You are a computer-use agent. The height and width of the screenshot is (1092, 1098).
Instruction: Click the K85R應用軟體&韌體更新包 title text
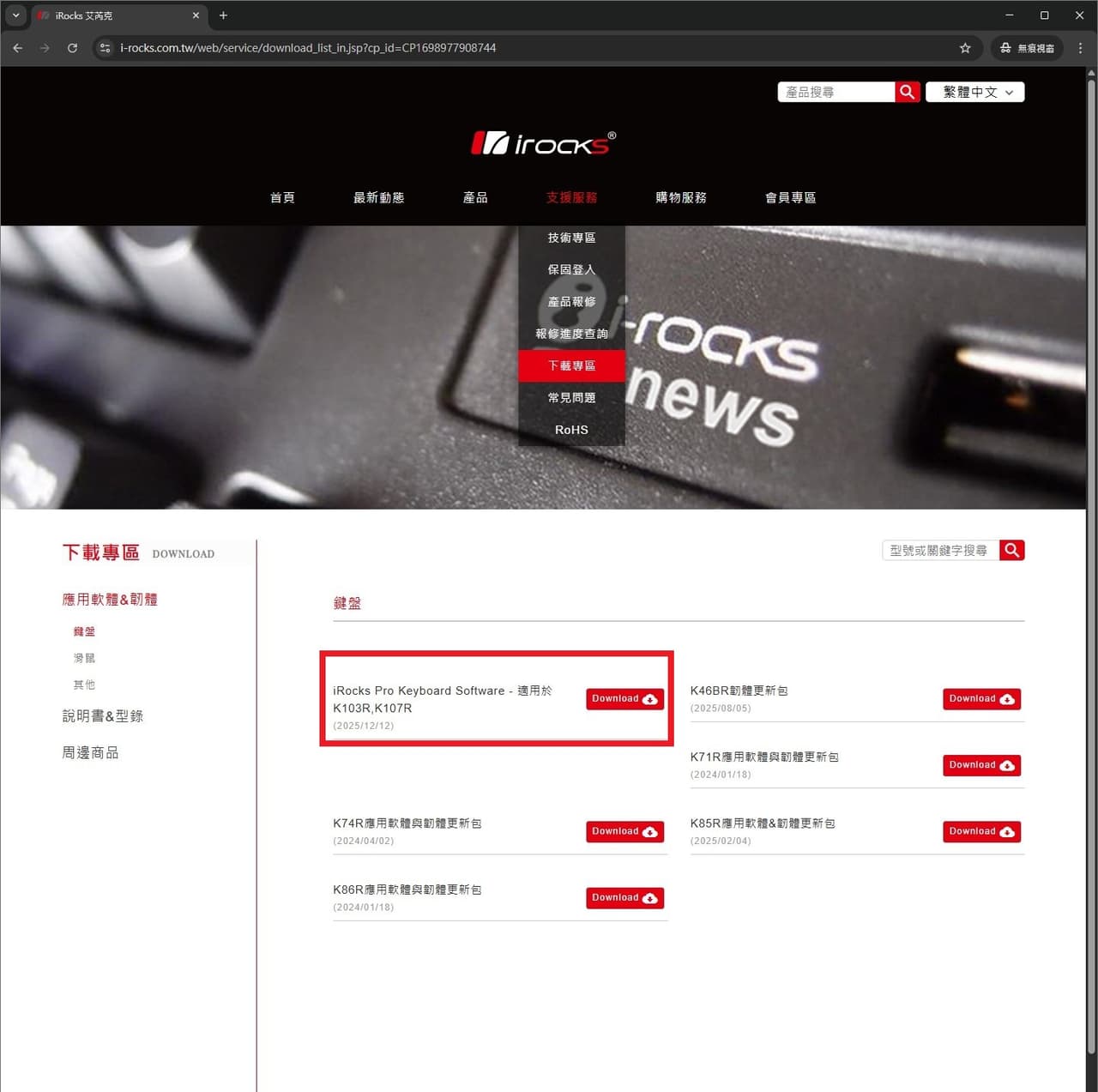[763, 823]
